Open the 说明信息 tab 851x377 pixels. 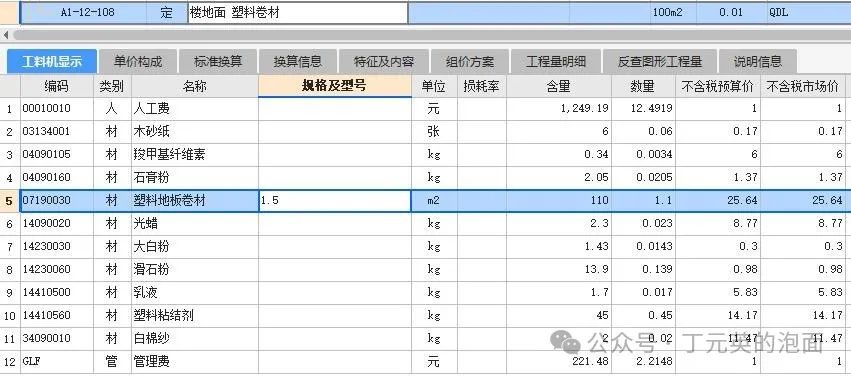point(758,61)
